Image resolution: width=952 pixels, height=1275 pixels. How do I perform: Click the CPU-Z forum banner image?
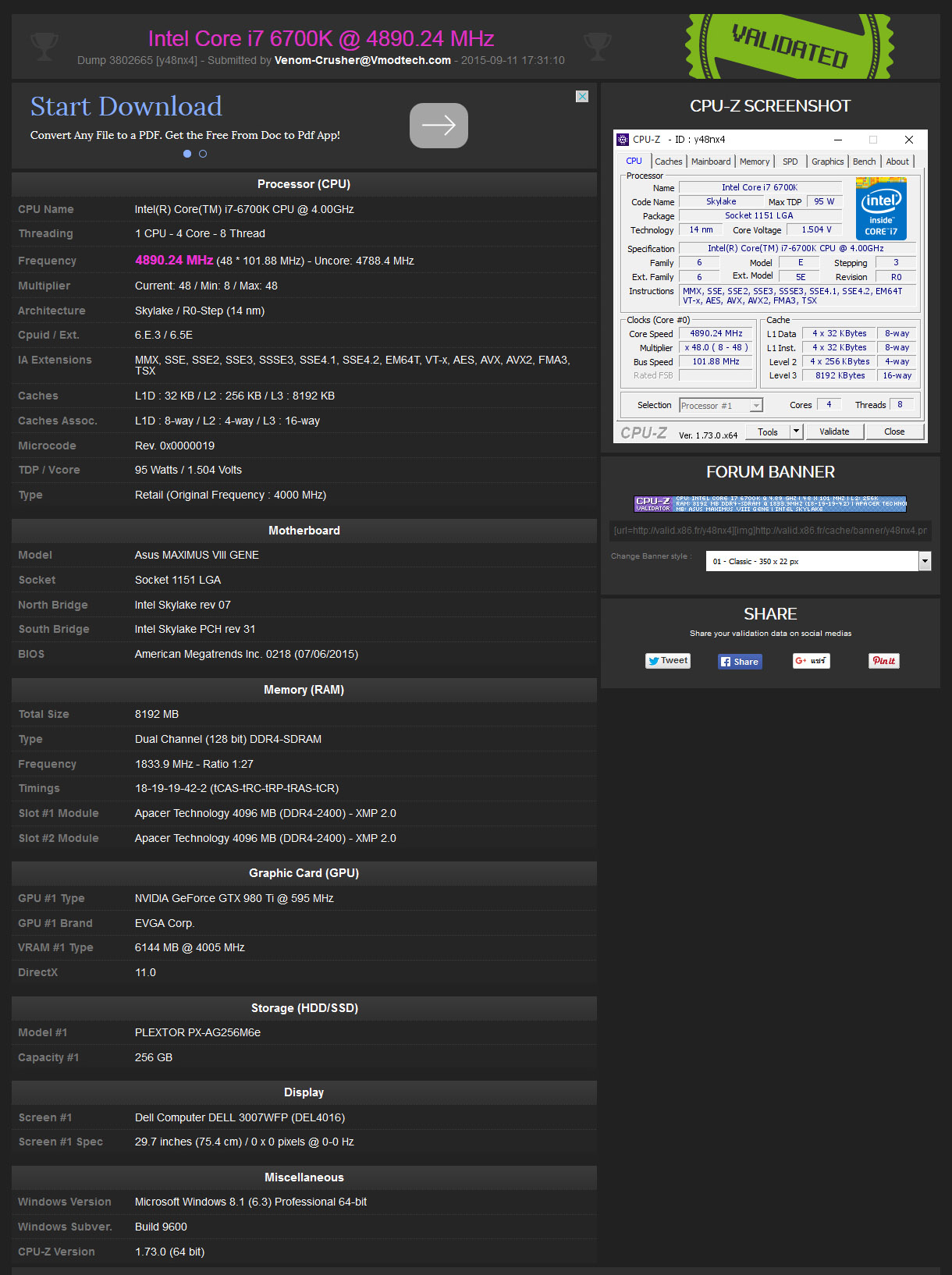point(770,503)
